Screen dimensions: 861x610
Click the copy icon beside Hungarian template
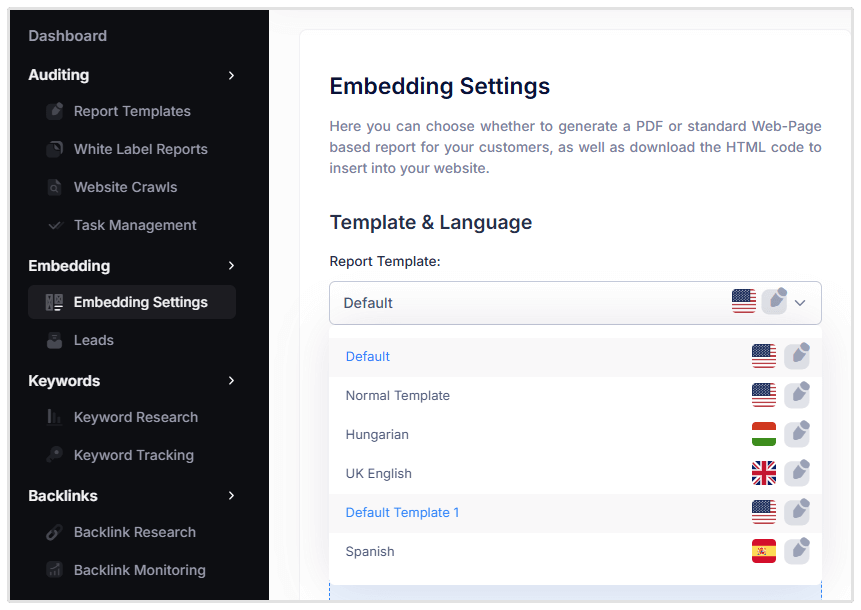tap(797, 433)
